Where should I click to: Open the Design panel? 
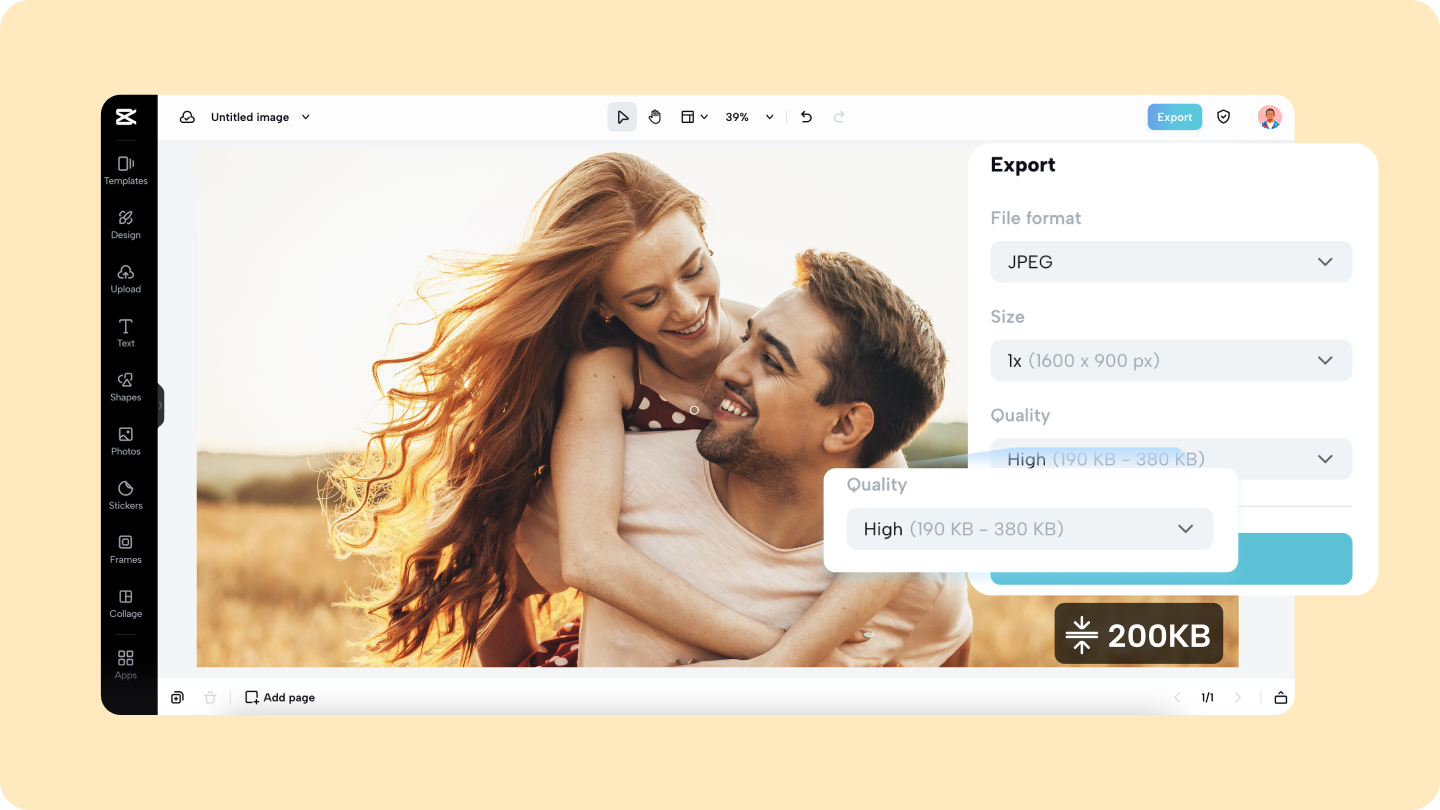click(126, 224)
